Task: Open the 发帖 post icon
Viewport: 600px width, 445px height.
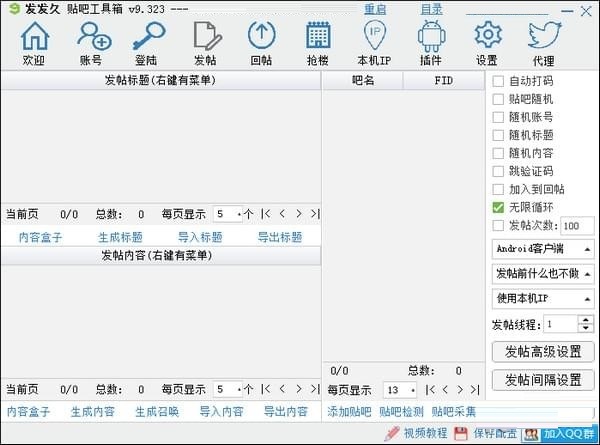Action: [x=207, y=36]
